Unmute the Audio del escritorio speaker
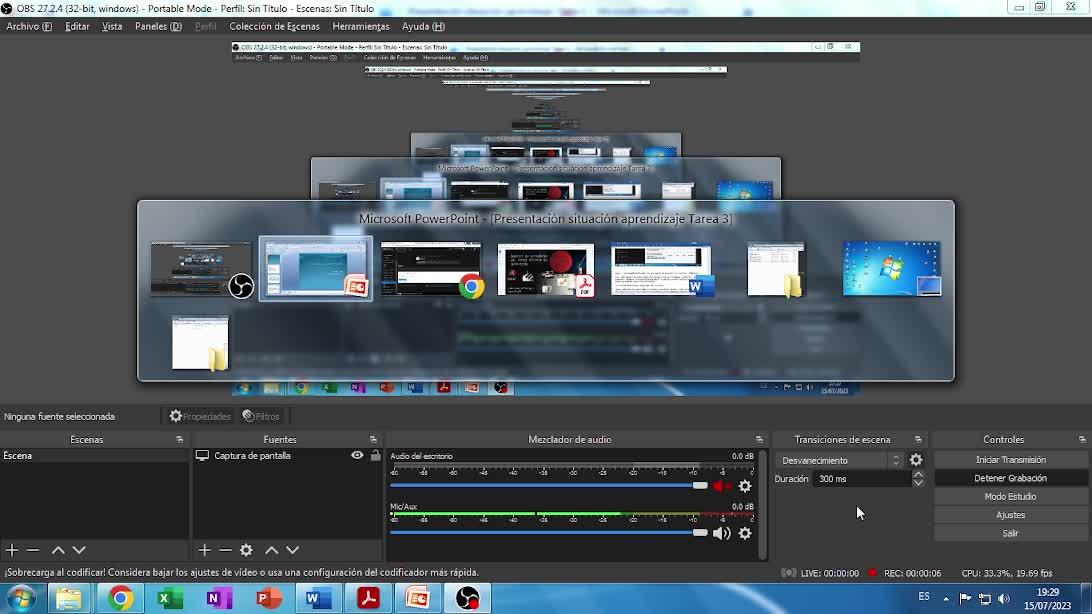The image size is (1092, 614). (721, 486)
